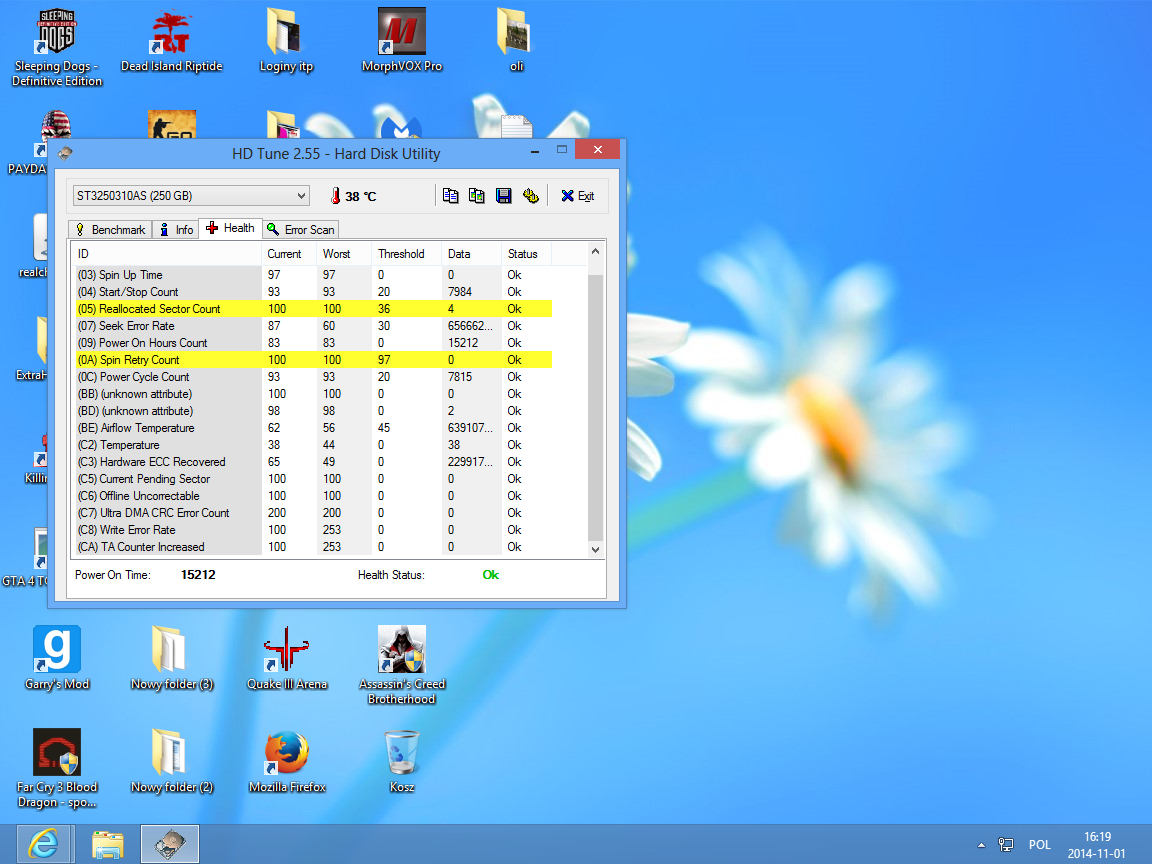Select the oli folder on desktop
Image resolution: width=1152 pixels, height=864 pixels.
516,41
